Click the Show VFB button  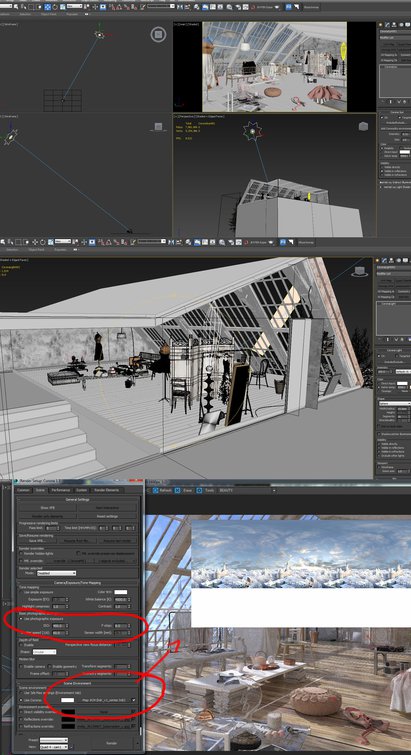(x=48, y=508)
